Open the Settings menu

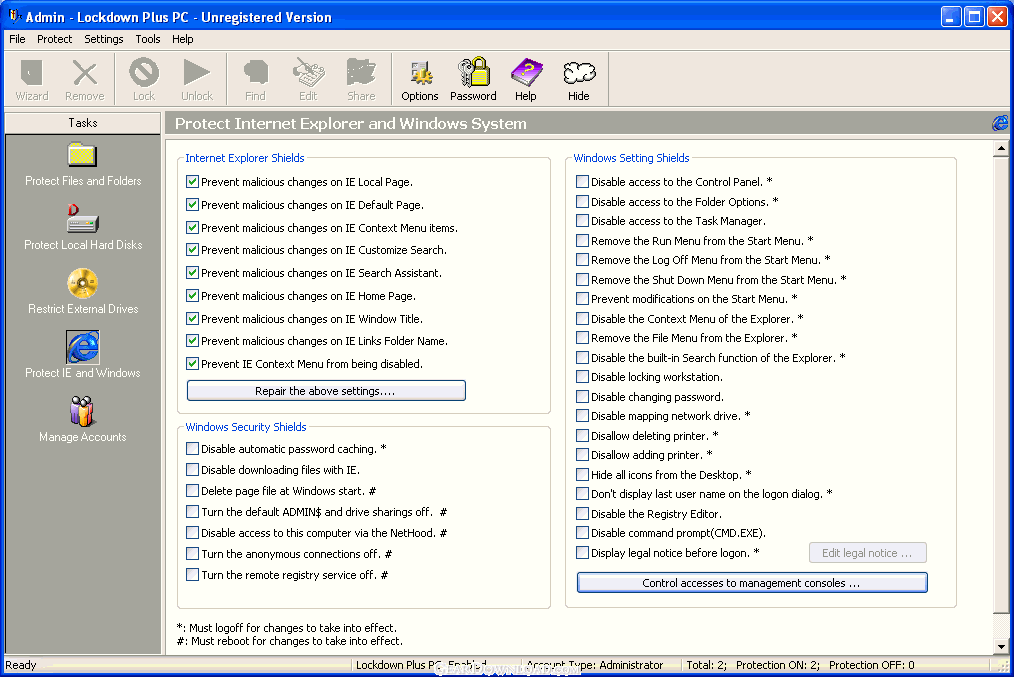[x=103, y=39]
